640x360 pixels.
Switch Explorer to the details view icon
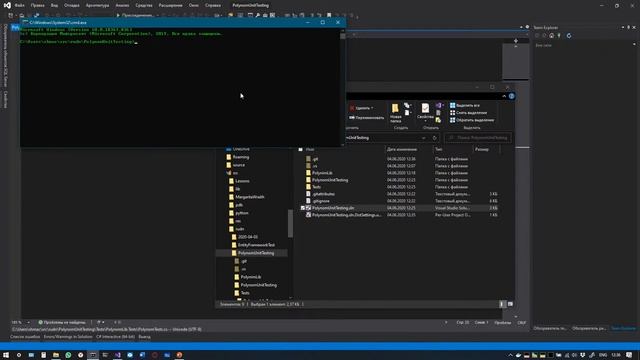pyautogui.click(x=502, y=304)
